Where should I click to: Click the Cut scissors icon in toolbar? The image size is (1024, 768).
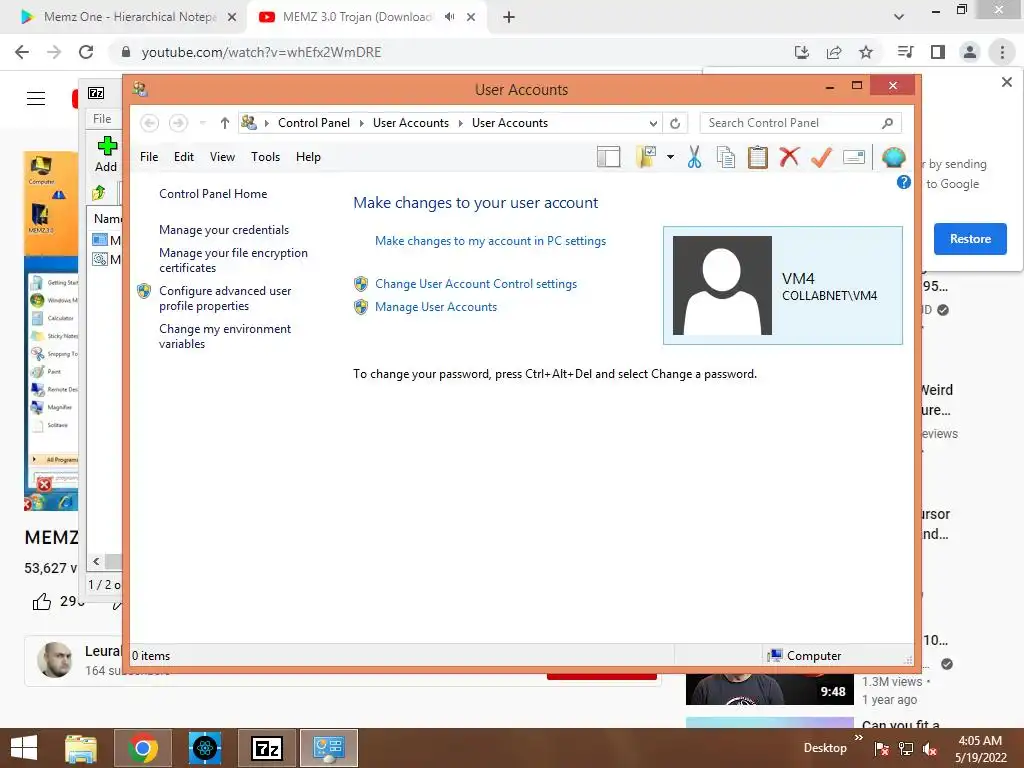click(x=694, y=157)
